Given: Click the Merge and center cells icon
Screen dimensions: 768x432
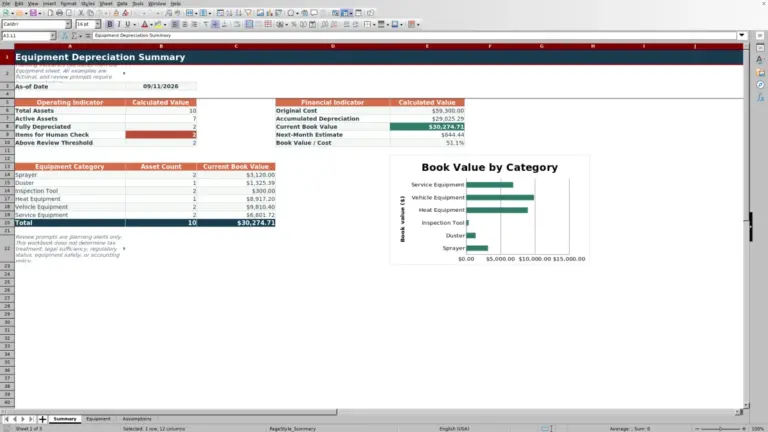Looking at the screenshot, I should (249, 24).
